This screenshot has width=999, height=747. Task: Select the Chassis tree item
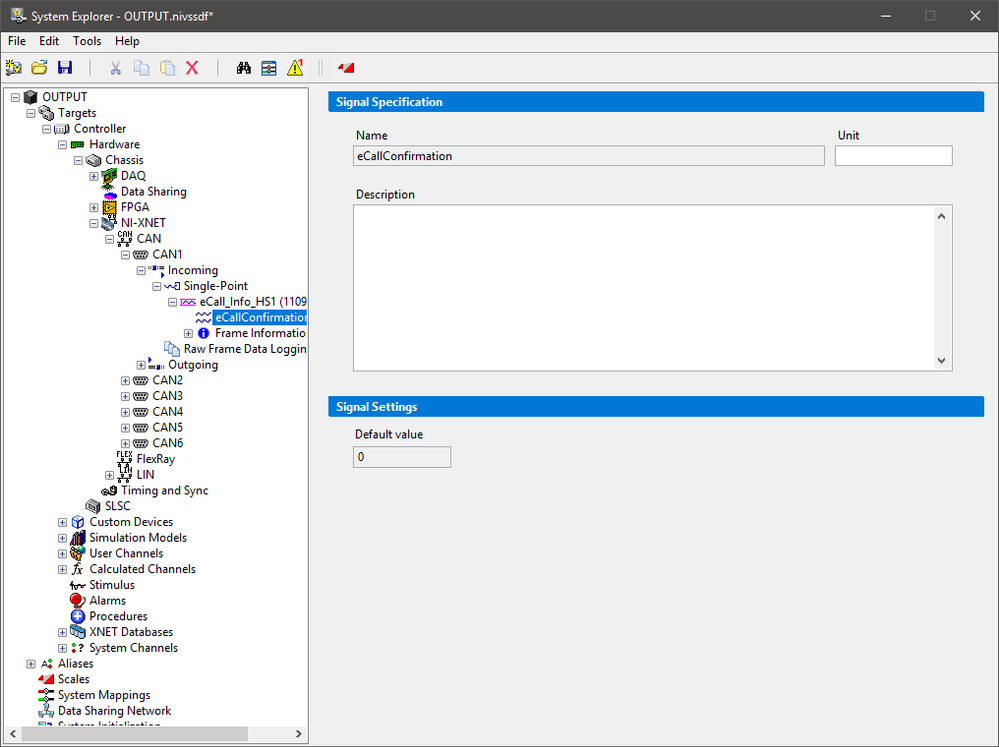(124, 160)
